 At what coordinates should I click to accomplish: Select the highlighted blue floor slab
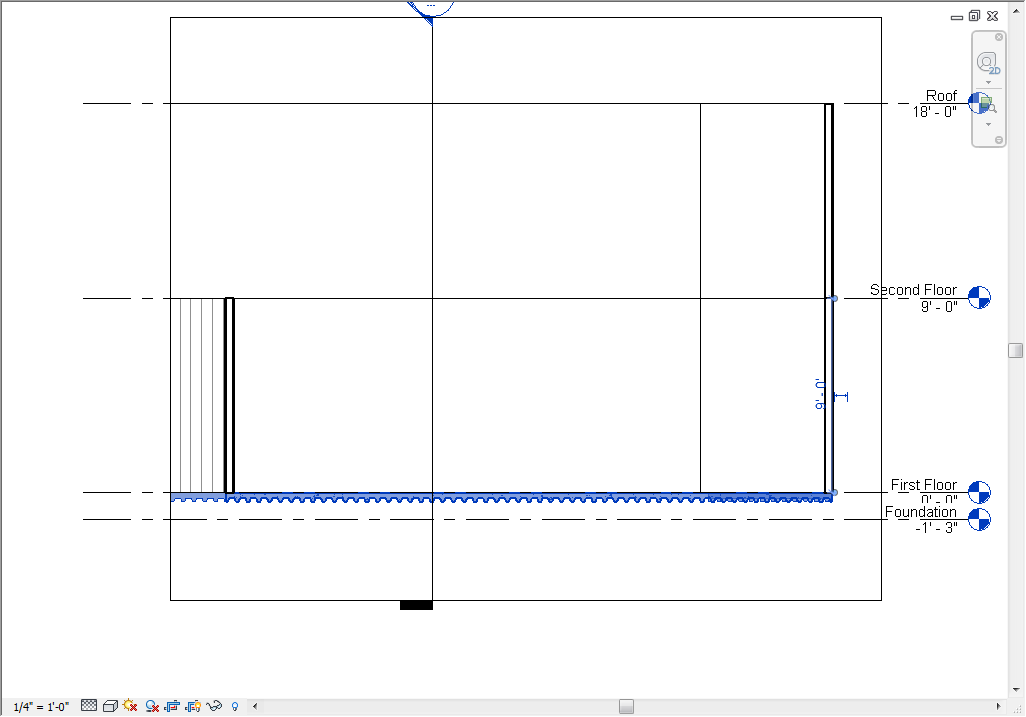(x=501, y=497)
